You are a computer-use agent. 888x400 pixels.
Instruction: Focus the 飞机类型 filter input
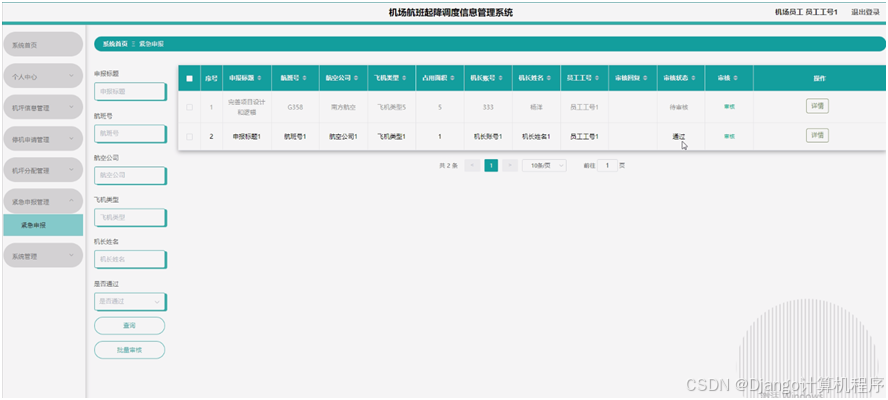(x=130, y=217)
